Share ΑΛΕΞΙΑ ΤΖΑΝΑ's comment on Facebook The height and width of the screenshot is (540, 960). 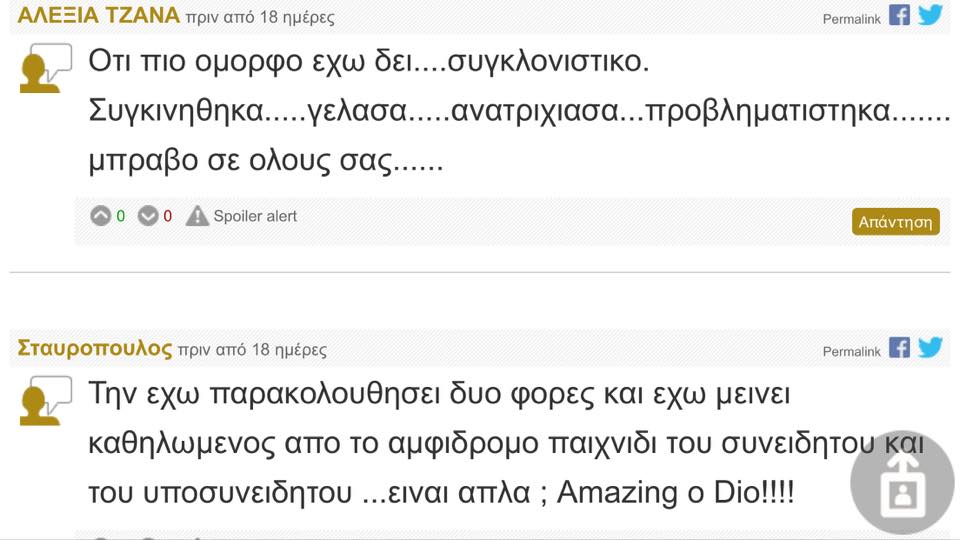(x=899, y=15)
